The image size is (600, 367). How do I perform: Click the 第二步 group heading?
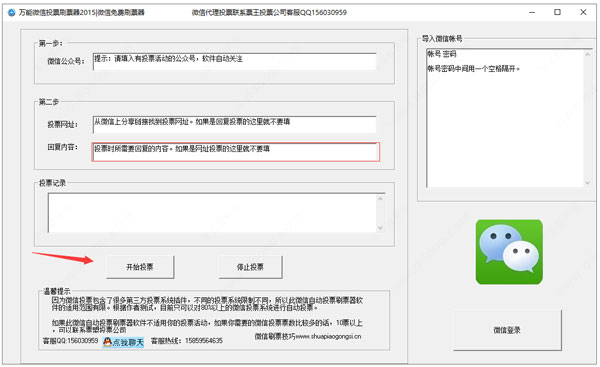coord(49,102)
